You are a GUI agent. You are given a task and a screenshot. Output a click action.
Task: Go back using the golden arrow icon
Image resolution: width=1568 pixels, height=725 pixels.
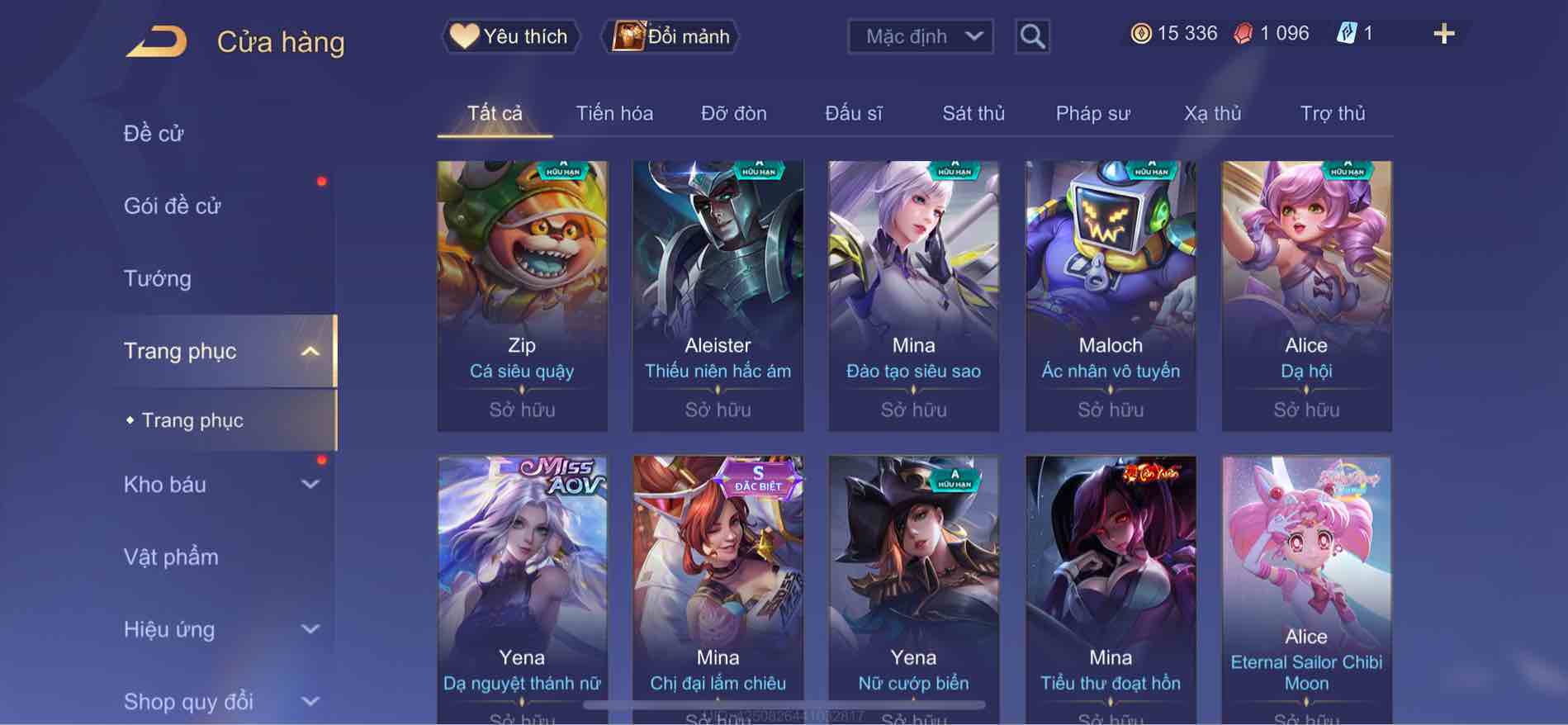click(157, 42)
